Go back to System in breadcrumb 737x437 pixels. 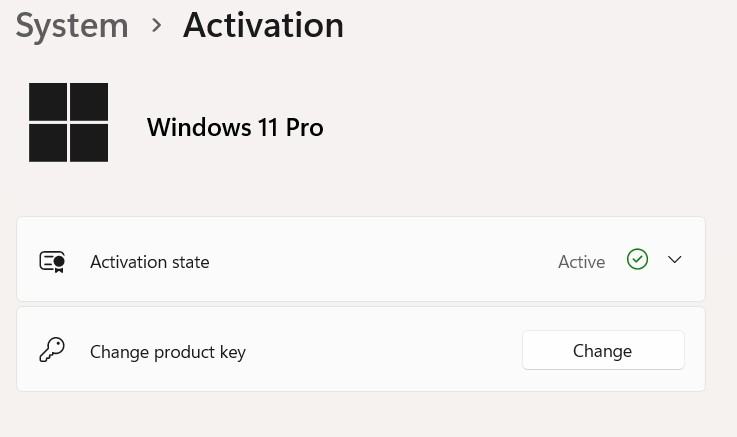click(72, 26)
